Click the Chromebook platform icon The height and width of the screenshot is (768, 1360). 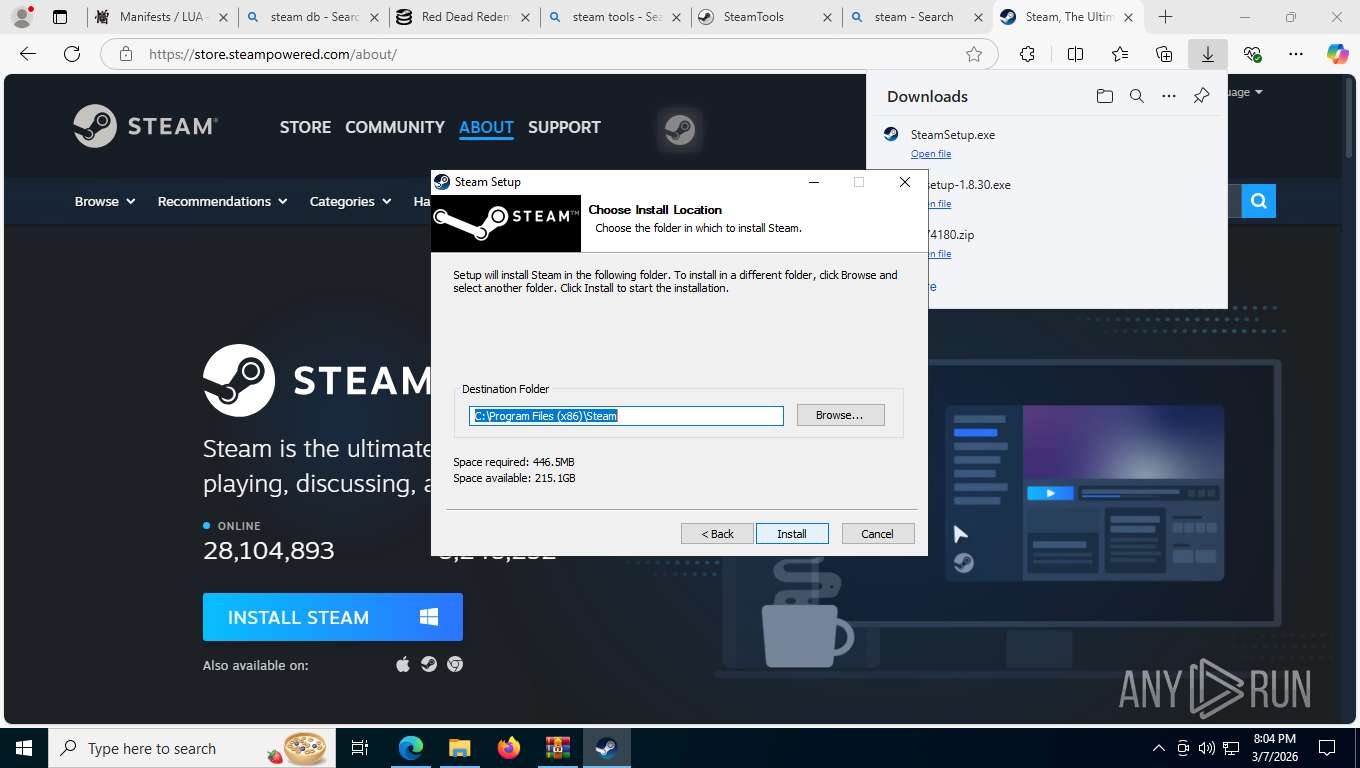tap(455, 664)
